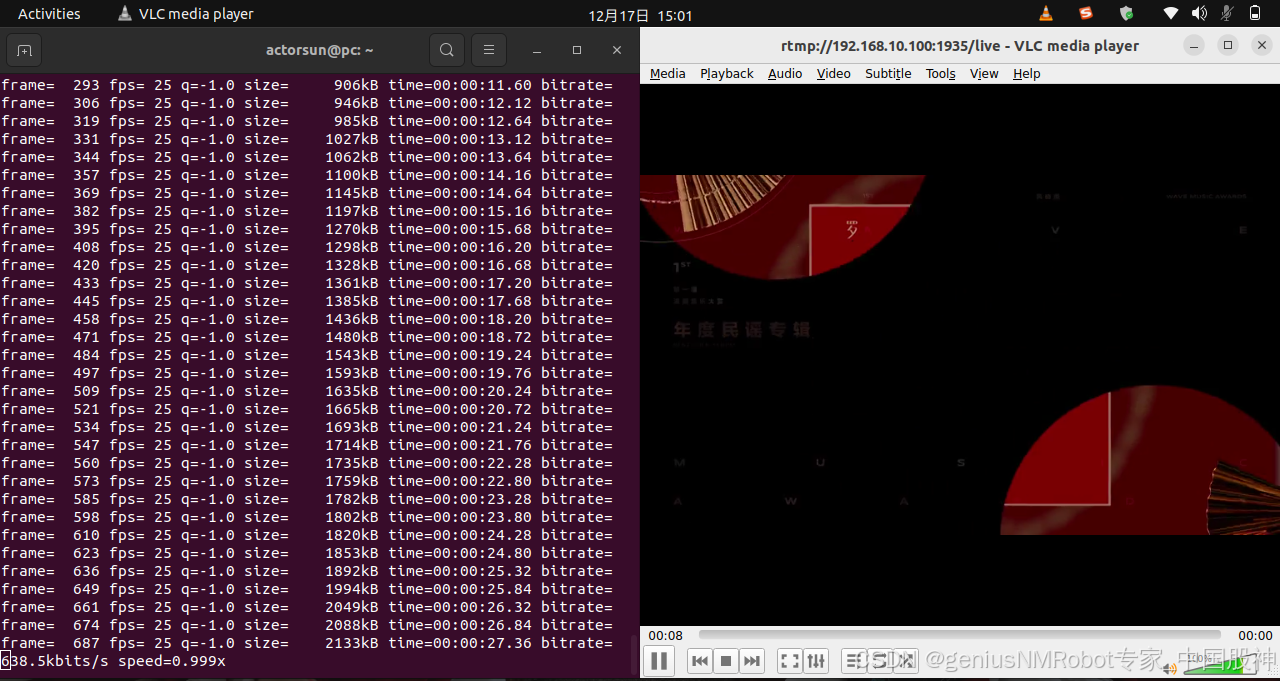Open the terminal search icon in the title bar
Screen dimensions: 1280x681
446,49
